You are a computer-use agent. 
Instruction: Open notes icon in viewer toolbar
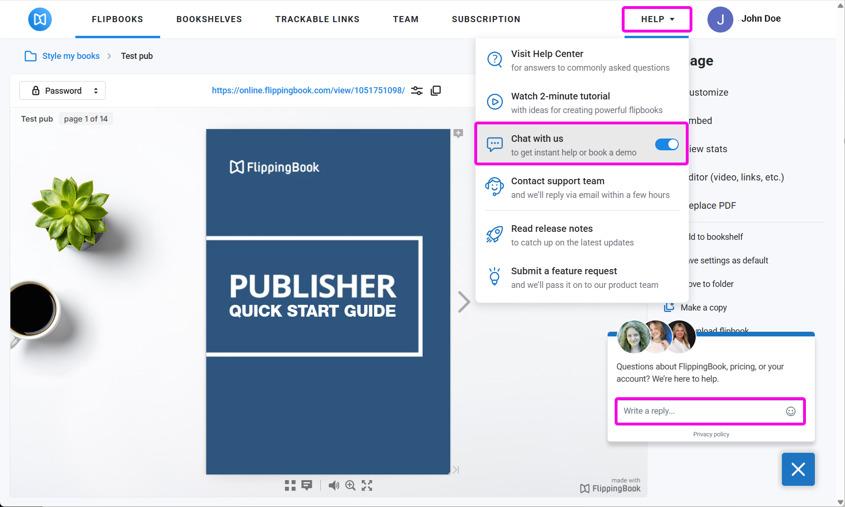point(307,485)
